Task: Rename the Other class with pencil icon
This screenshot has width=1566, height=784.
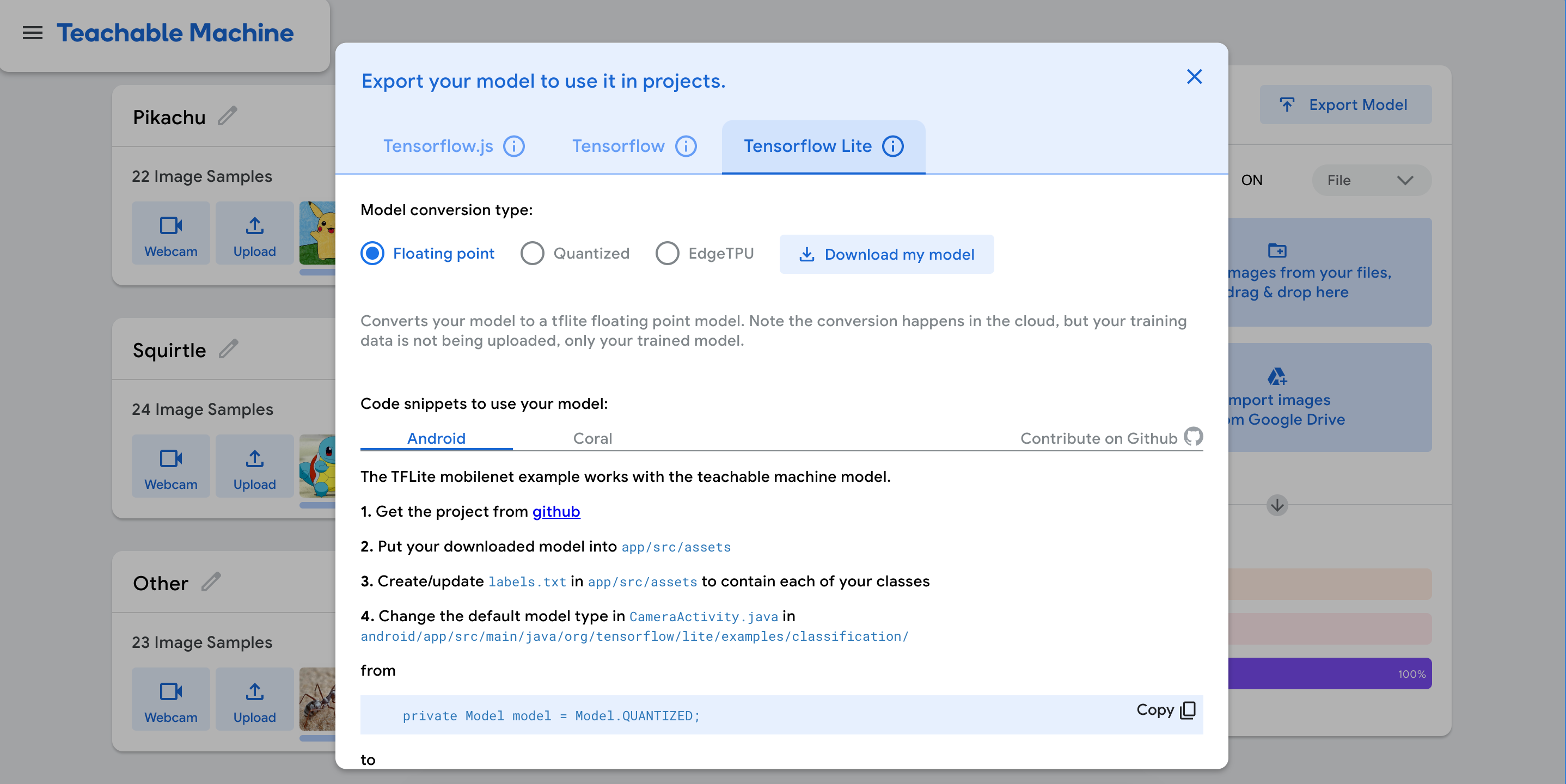Action: pyautogui.click(x=211, y=581)
